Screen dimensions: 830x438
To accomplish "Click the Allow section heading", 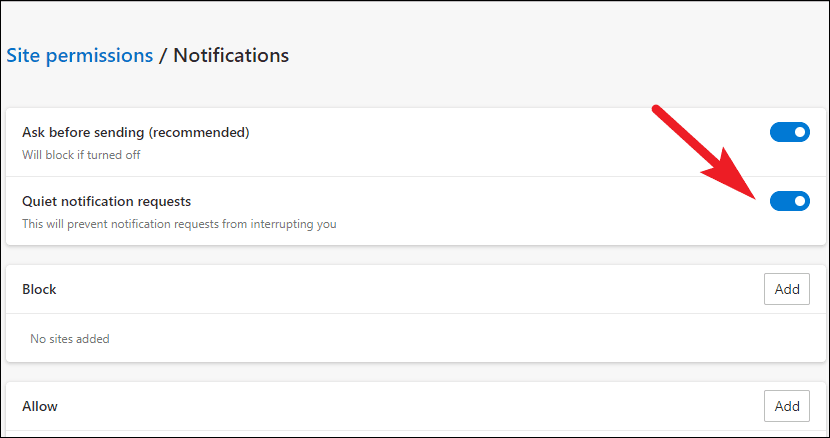I will pyautogui.click(x=40, y=406).
